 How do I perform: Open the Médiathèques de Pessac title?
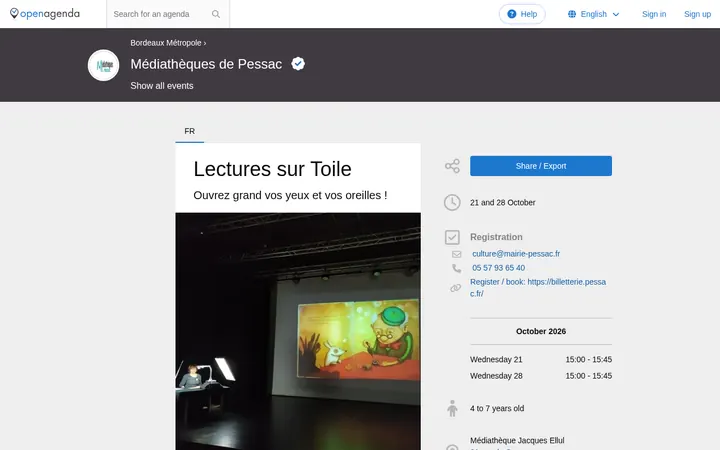[206, 64]
